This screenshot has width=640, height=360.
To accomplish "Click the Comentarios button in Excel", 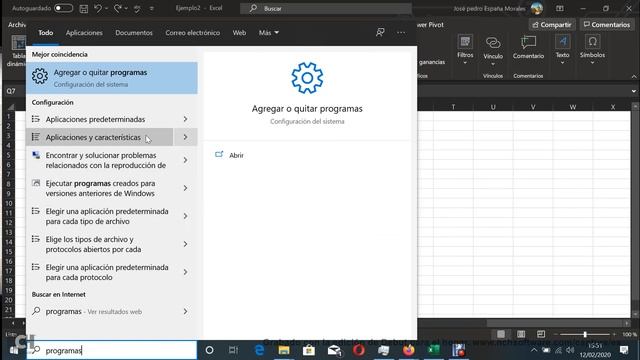I will (x=607, y=25).
